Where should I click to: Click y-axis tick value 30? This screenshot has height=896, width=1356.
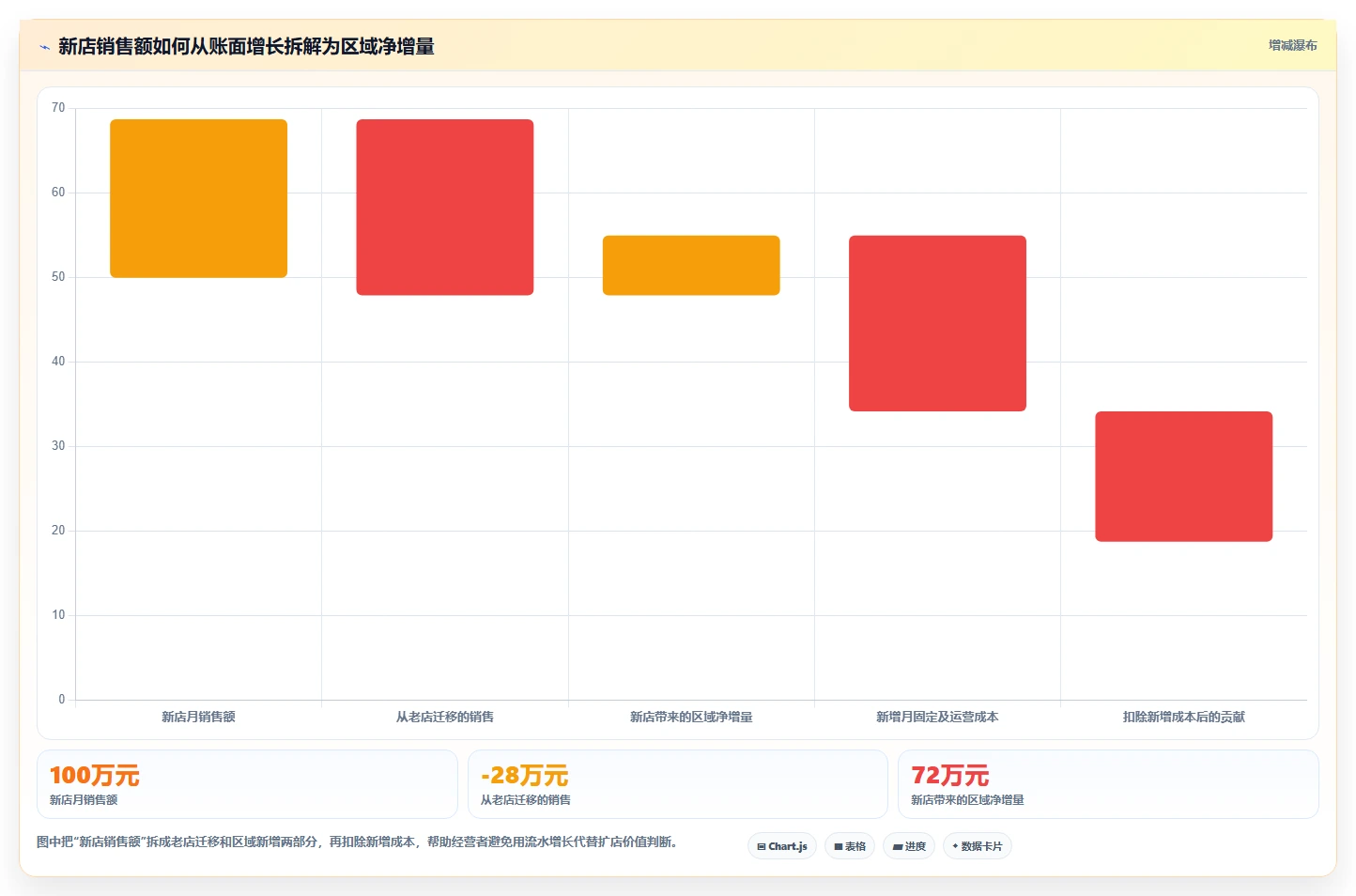[x=58, y=446]
